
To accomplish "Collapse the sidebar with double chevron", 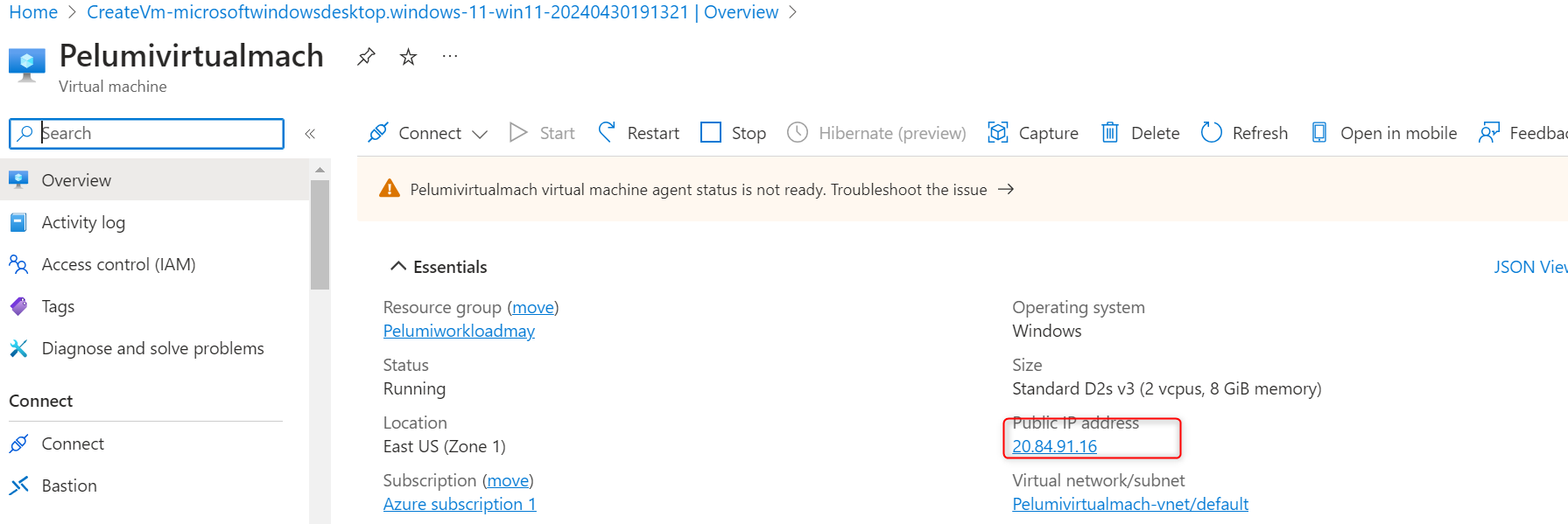I will coord(310,134).
